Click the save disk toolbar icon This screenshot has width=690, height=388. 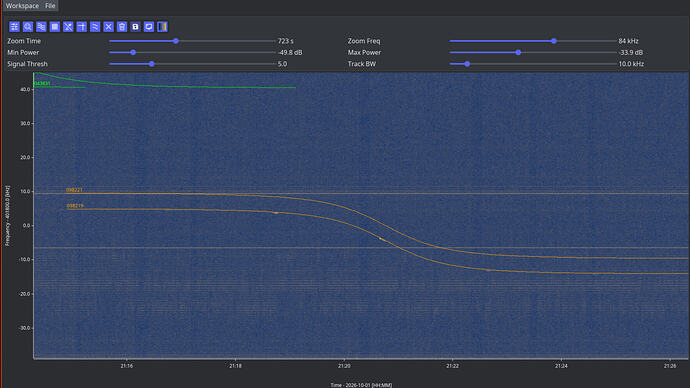136,27
